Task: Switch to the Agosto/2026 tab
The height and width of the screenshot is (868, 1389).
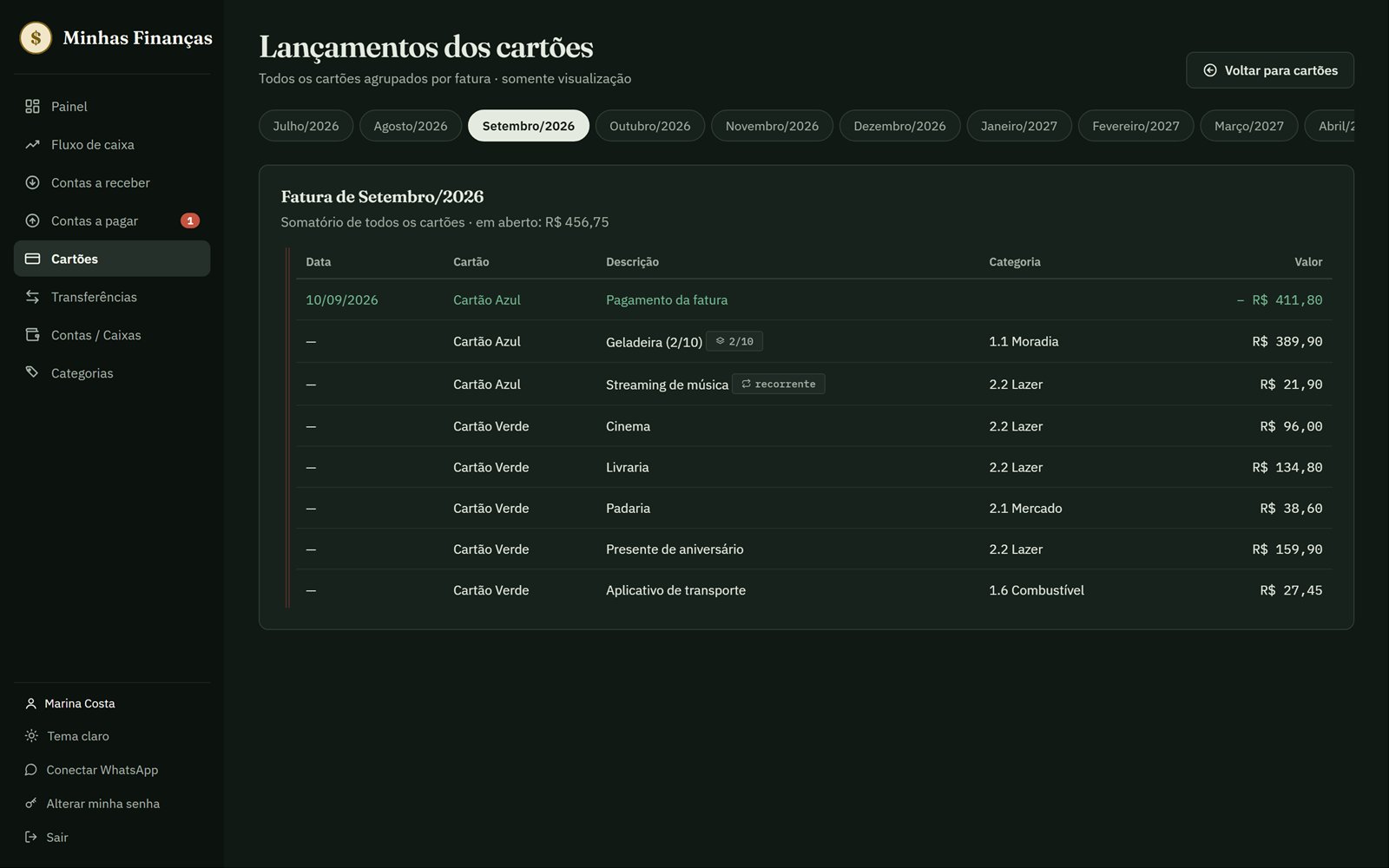Action: (411, 126)
